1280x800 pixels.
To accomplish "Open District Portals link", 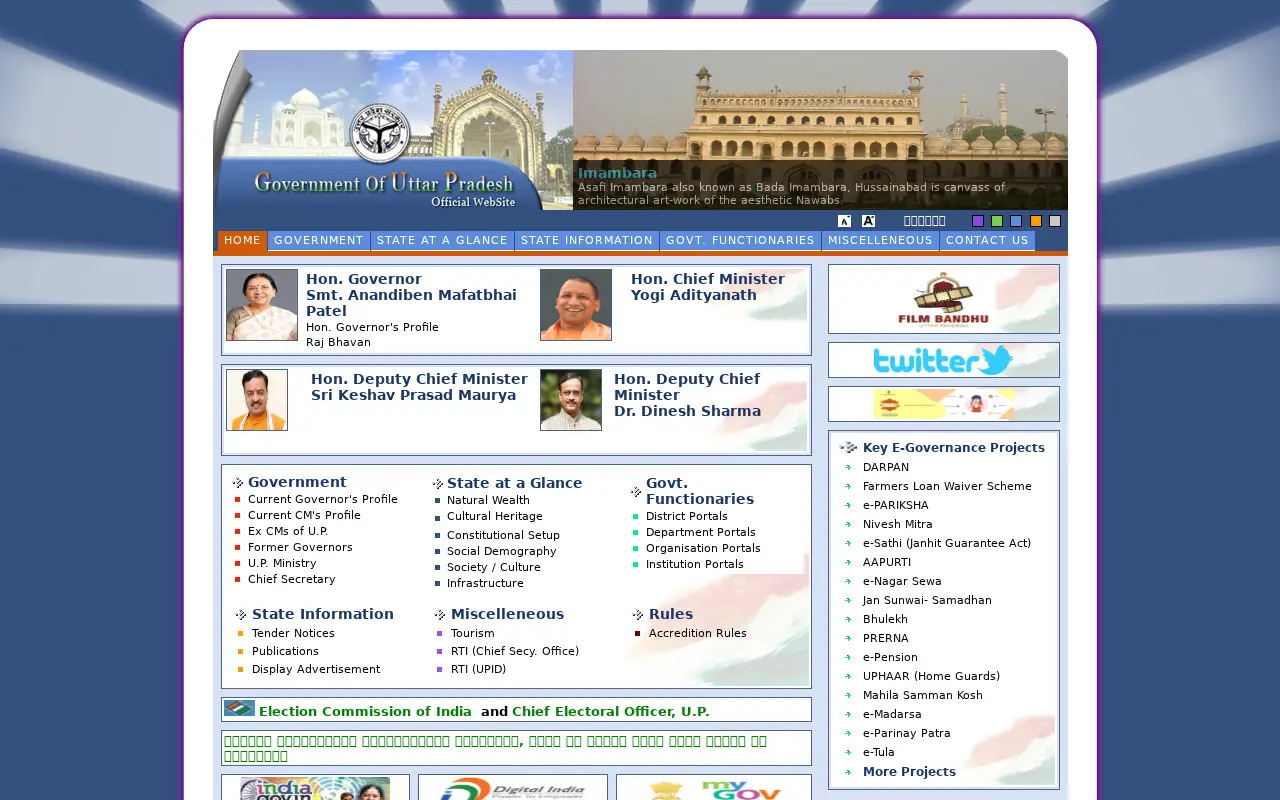I will [x=687, y=516].
